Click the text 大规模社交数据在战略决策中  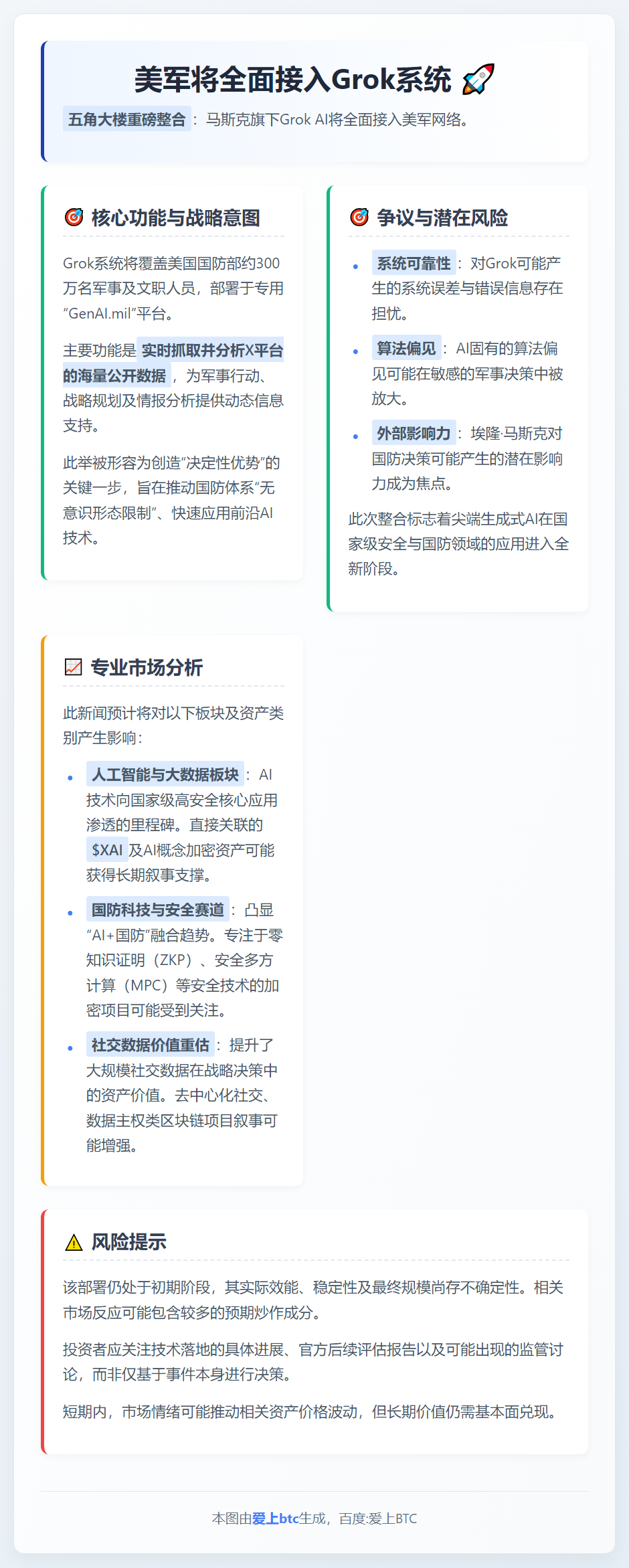(182, 1070)
